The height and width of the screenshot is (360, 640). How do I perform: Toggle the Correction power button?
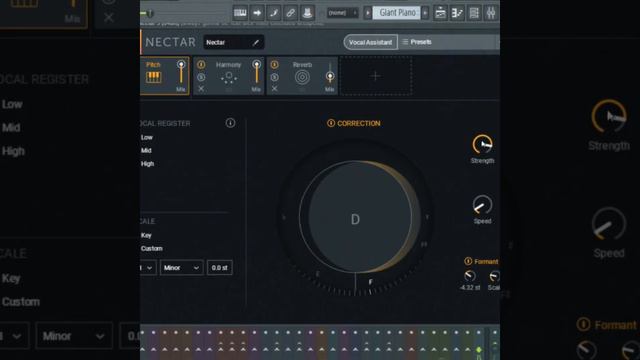pos(331,123)
